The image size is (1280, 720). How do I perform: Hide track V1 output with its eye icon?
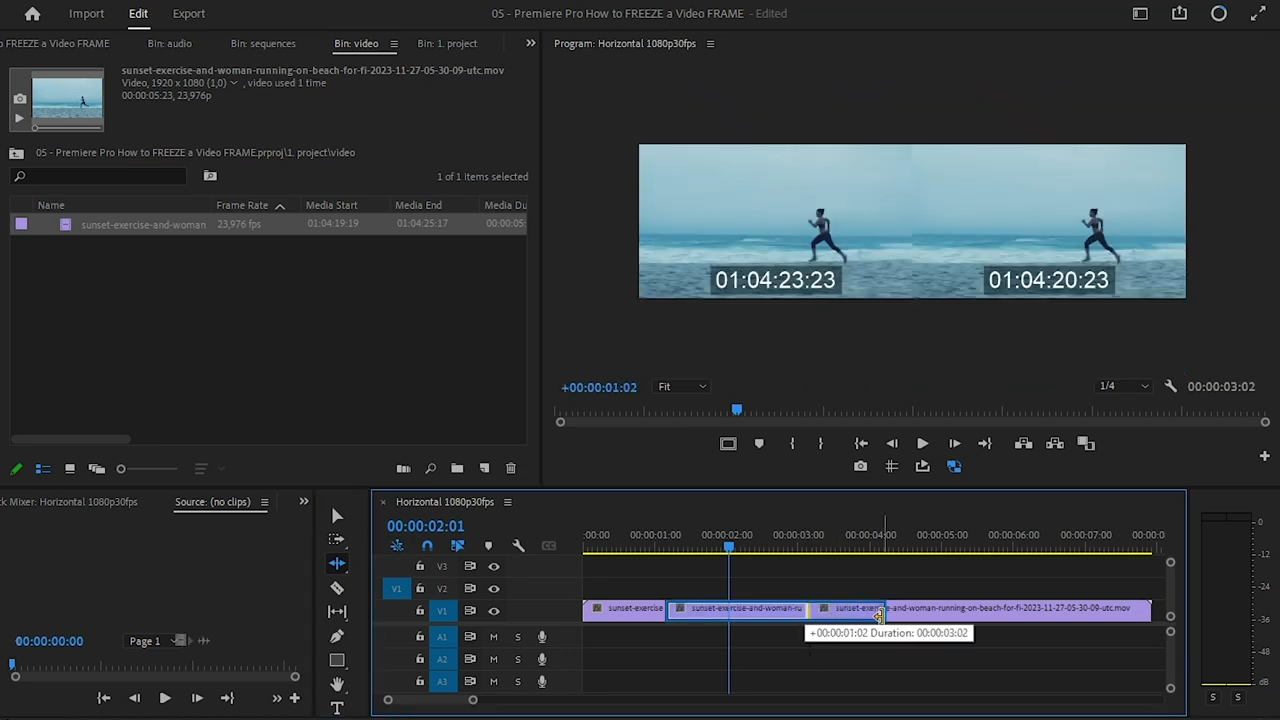click(x=493, y=610)
